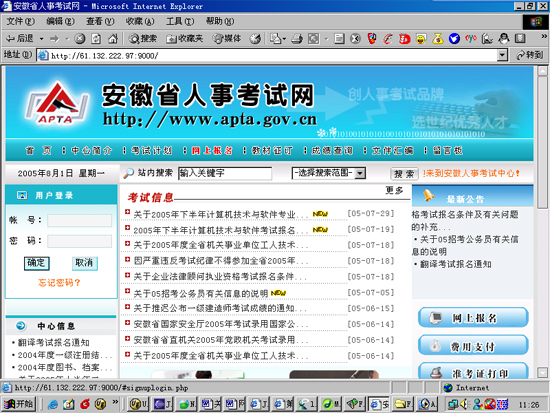Click the 更多 link in 考试信息
Viewport: 550px width, 413px height.
click(394, 191)
